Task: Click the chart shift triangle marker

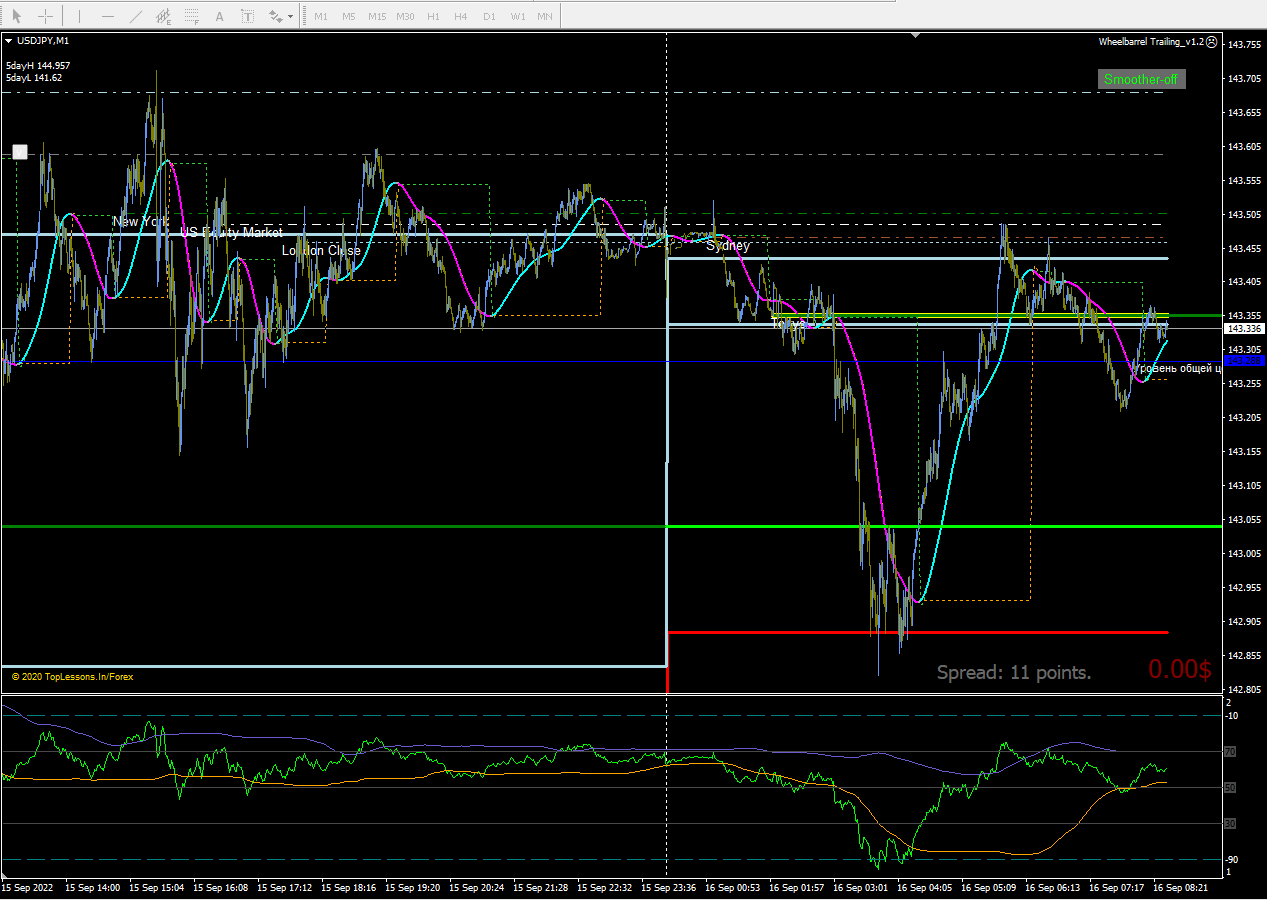Action: (x=915, y=36)
